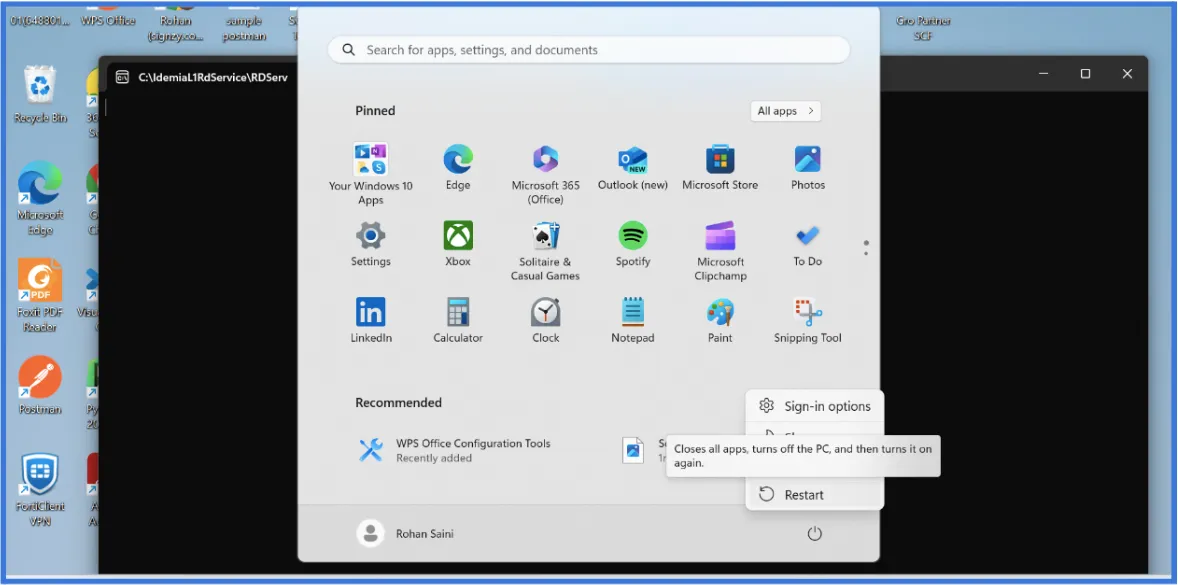This screenshot has height=585, width=1178.
Task: Launch Xbox pinned app
Action: click(x=458, y=244)
